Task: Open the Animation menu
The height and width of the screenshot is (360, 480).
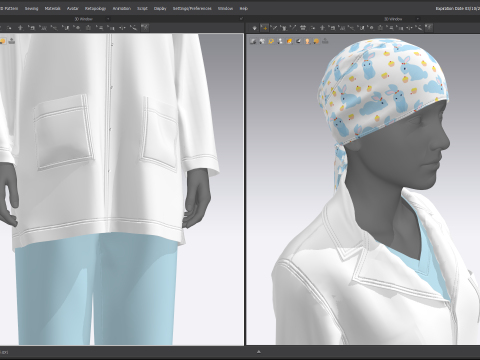Action: click(x=121, y=9)
